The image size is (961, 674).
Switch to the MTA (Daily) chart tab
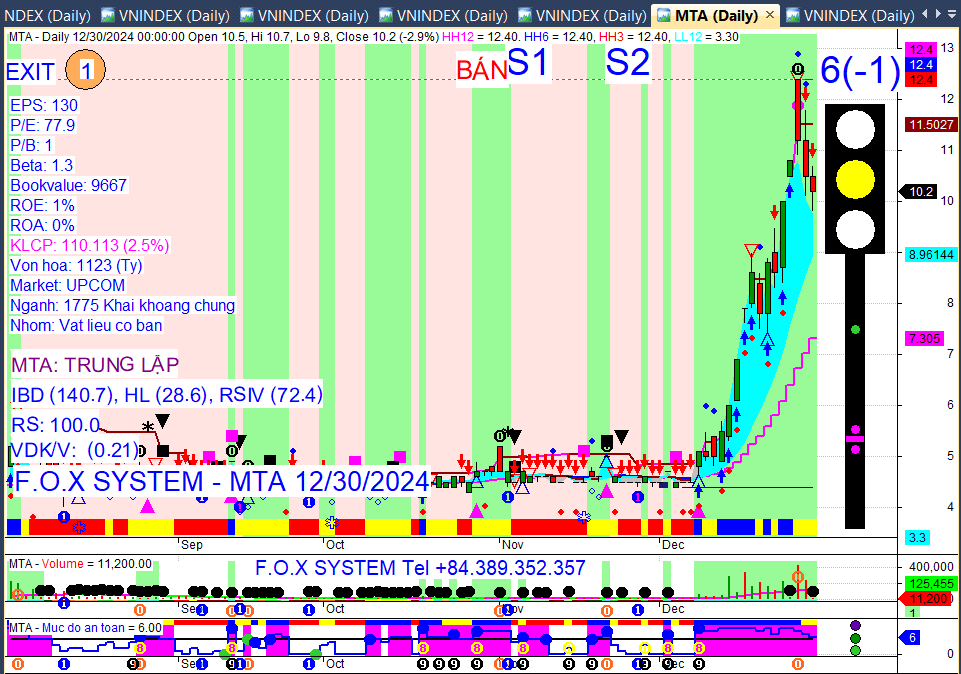pyautogui.click(x=715, y=15)
